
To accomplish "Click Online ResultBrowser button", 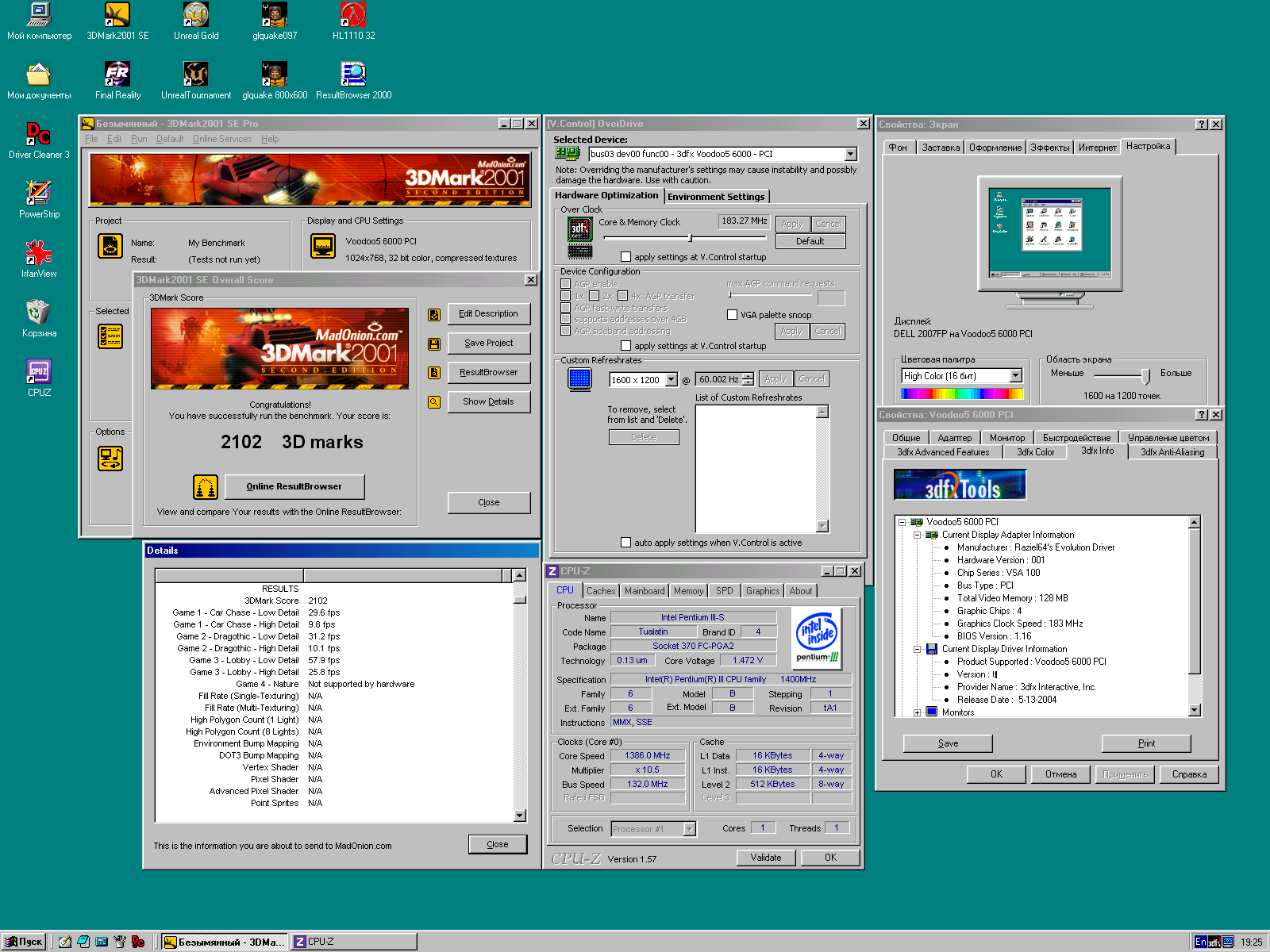I will [x=294, y=487].
